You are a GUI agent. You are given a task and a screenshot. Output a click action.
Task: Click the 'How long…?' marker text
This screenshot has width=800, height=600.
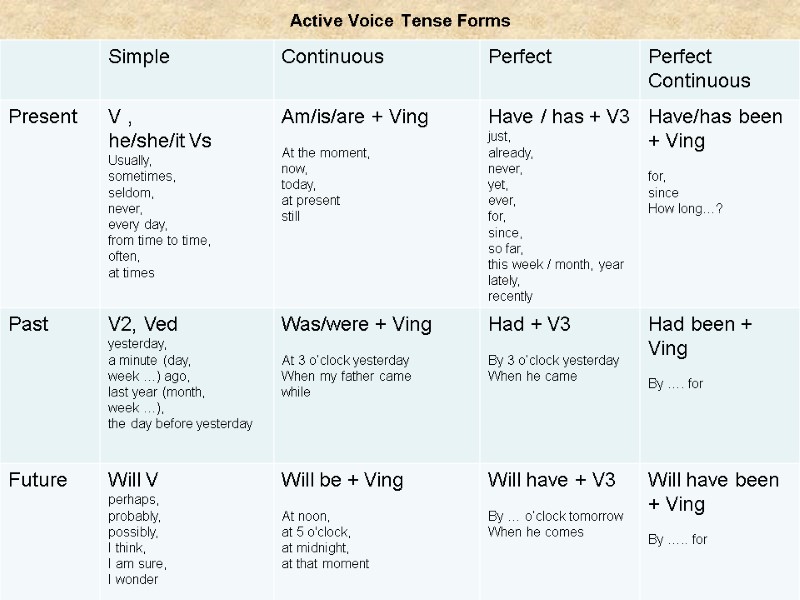[685, 208]
